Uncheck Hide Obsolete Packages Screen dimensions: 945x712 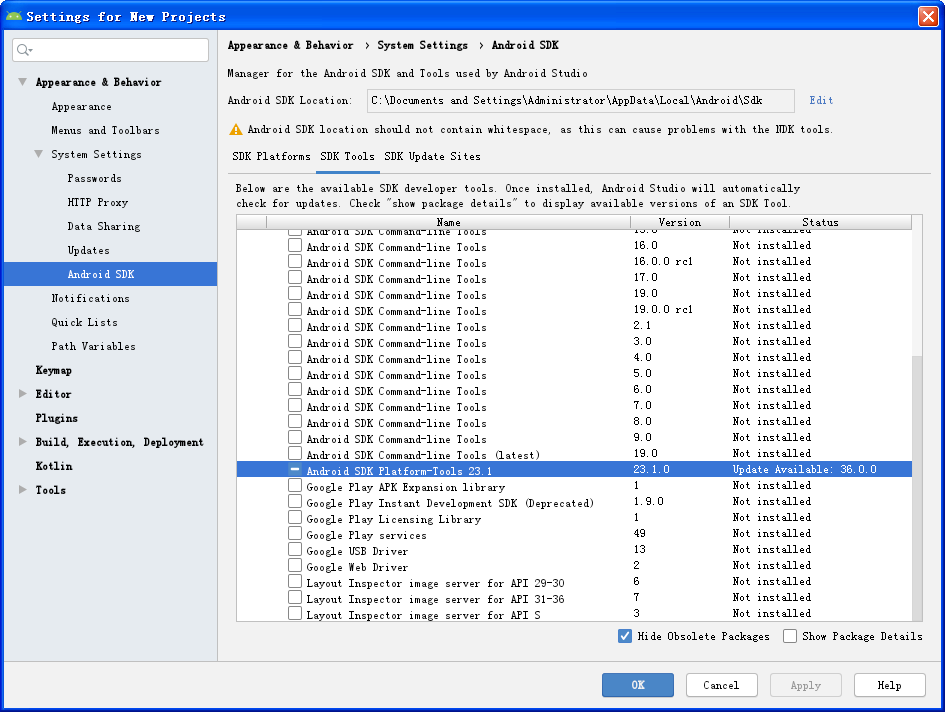click(x=625, y=636)
